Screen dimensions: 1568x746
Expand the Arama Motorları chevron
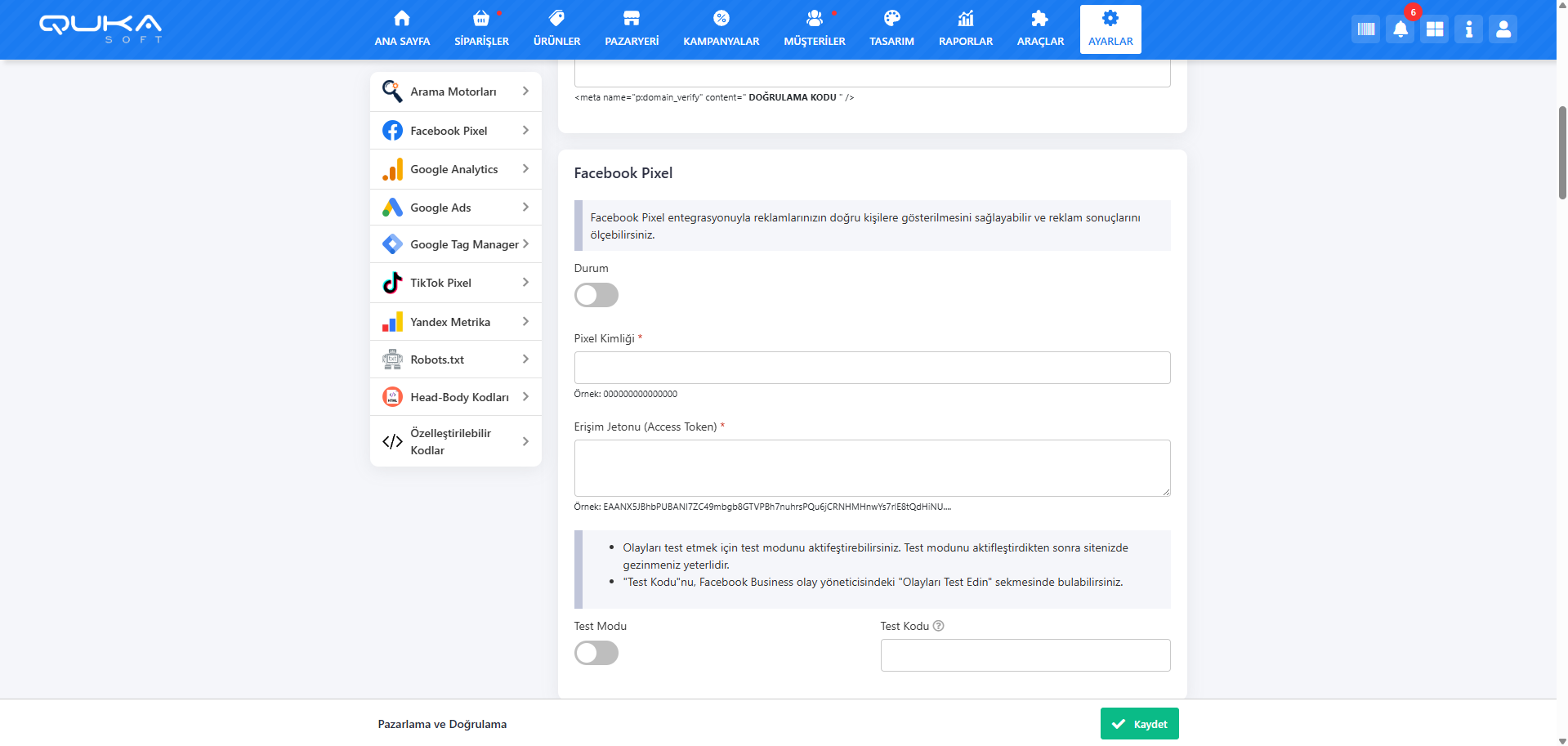(525, 92)
